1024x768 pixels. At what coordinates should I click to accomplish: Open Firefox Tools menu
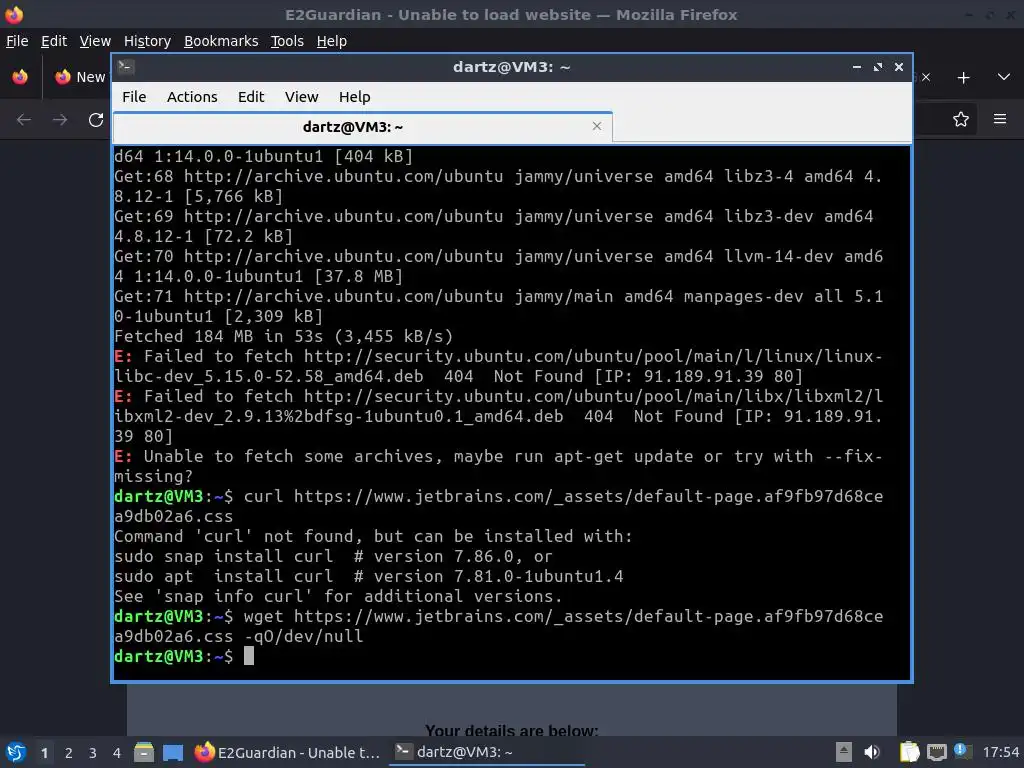pyautogui.click(x=287, y=41)
